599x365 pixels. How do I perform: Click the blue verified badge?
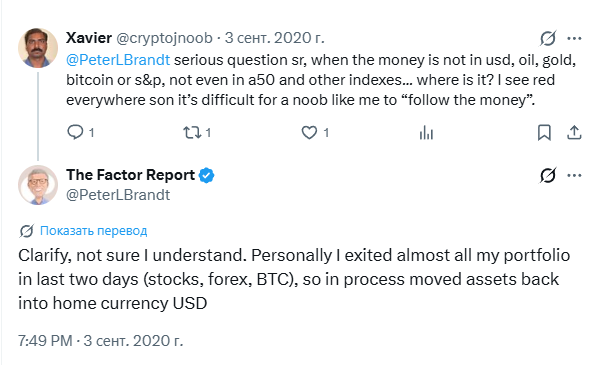point(207,175)
